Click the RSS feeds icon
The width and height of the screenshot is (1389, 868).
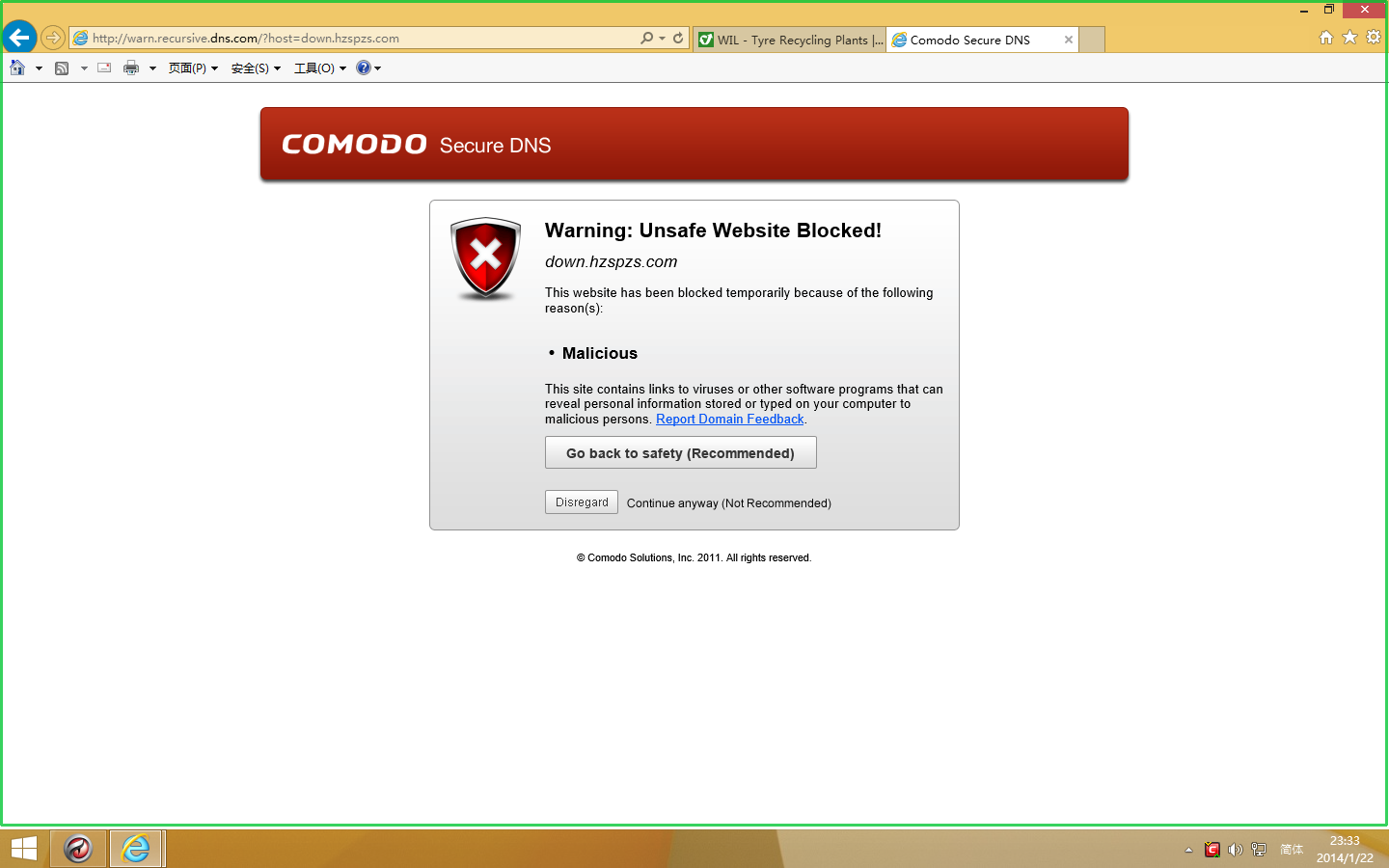pos(62,68)
